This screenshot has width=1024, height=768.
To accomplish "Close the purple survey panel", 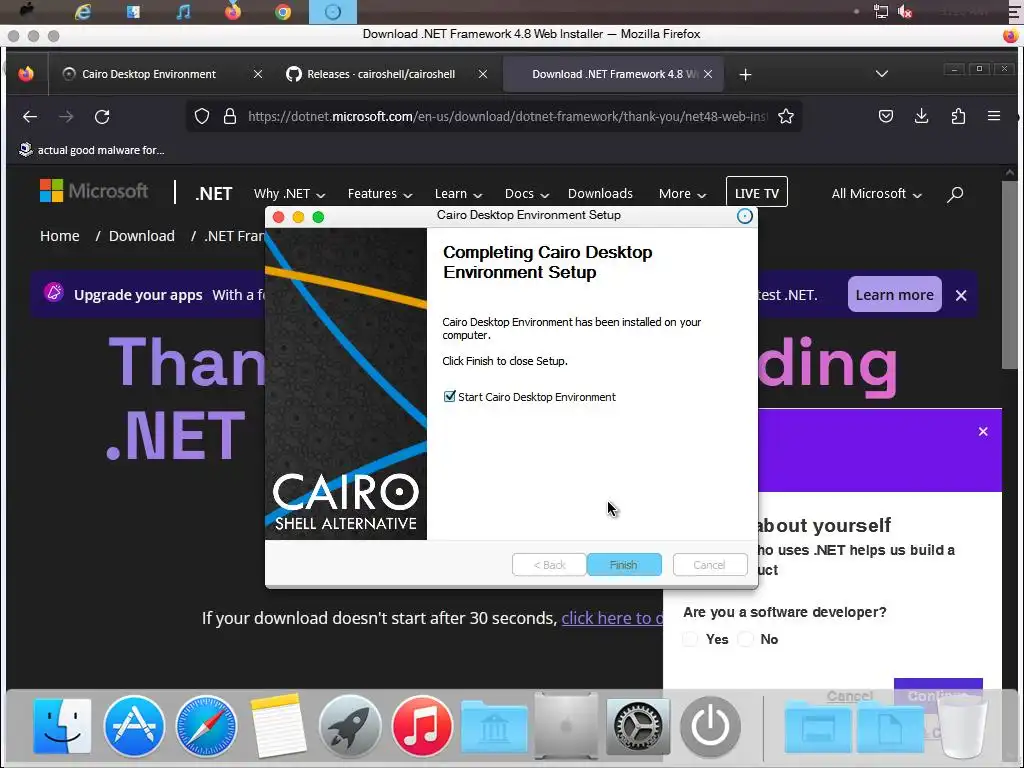I will point(983,432).
